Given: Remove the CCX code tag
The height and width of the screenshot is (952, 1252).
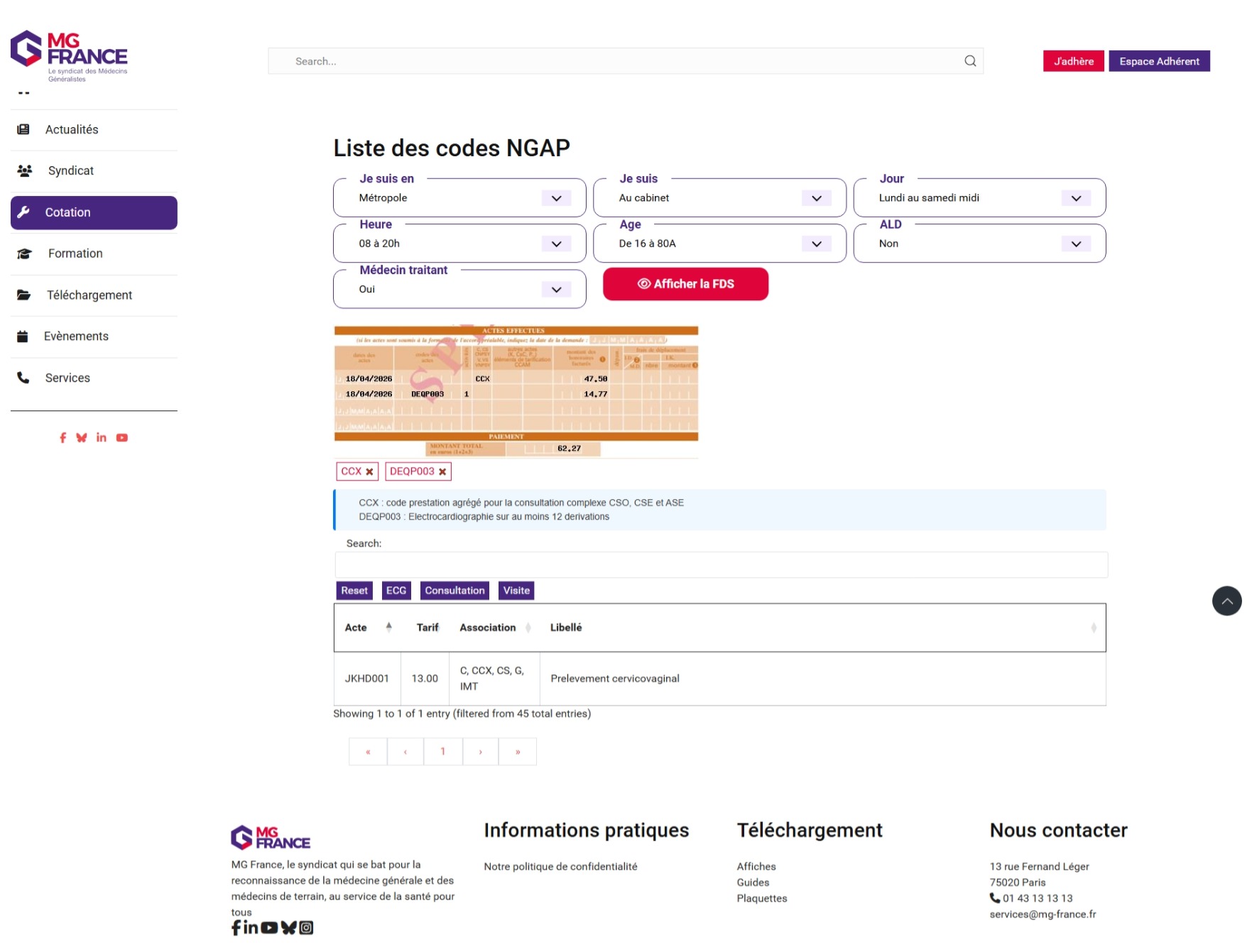Looking at the screenshot, I should pyautogui.click(x=369, y=471).
